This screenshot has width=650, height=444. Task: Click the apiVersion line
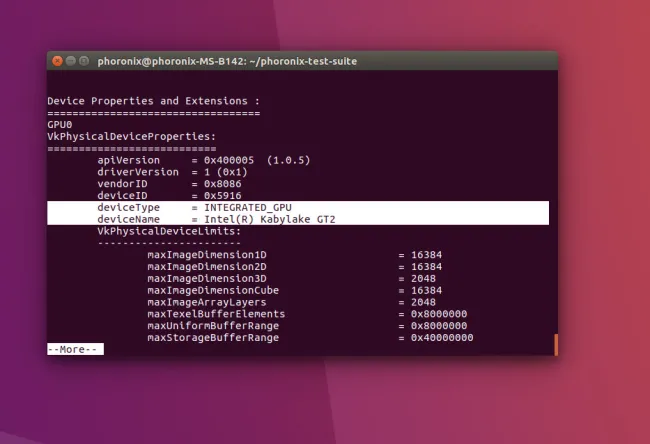coord(204,160)
